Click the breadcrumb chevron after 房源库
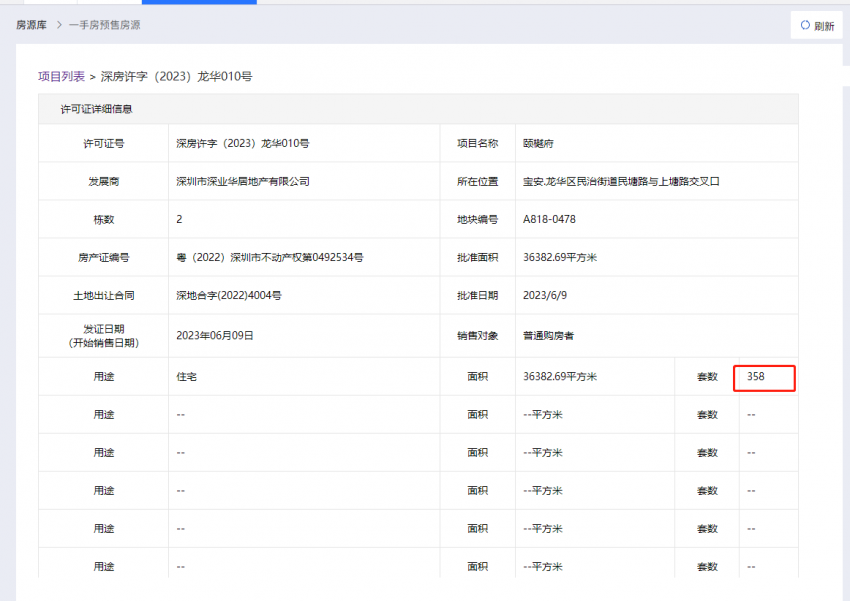Viewport: 850px width, 601px height. pos(59,24)
